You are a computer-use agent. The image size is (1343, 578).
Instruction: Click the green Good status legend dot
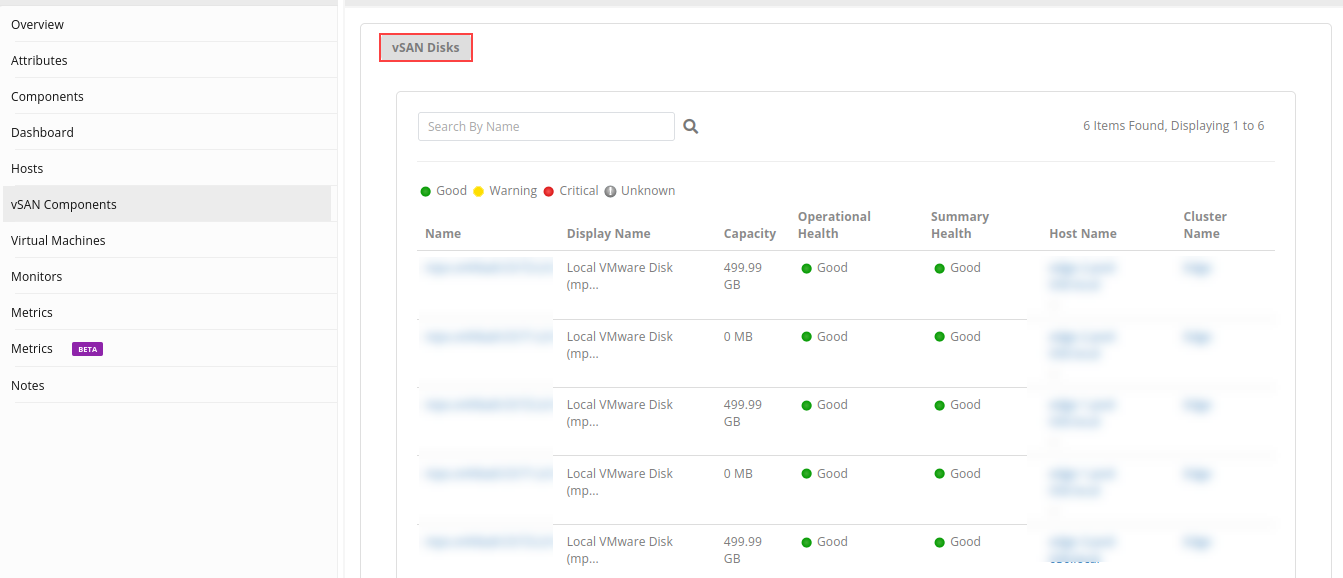(424, 190)
